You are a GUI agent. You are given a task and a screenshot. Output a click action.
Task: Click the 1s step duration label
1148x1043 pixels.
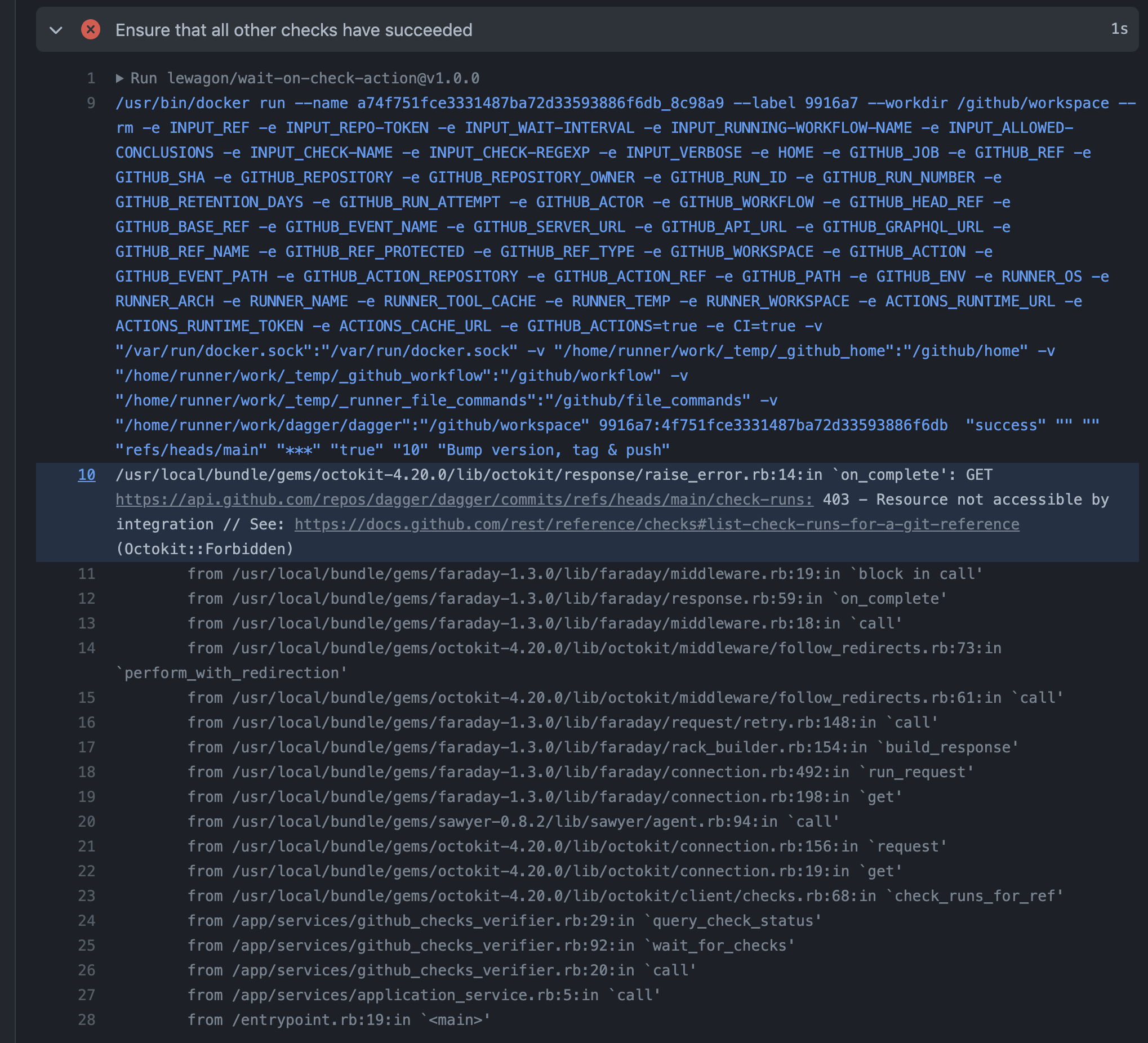[x=1118, y=30]
